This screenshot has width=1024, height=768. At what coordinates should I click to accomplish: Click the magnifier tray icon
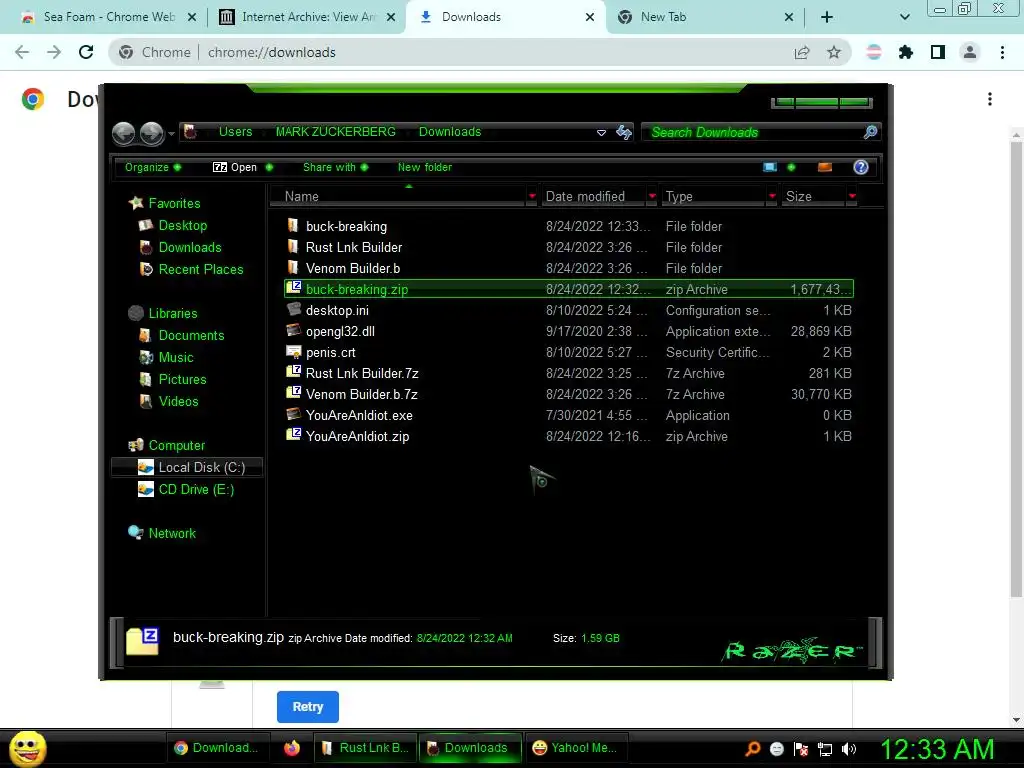[x=753, y=749]
